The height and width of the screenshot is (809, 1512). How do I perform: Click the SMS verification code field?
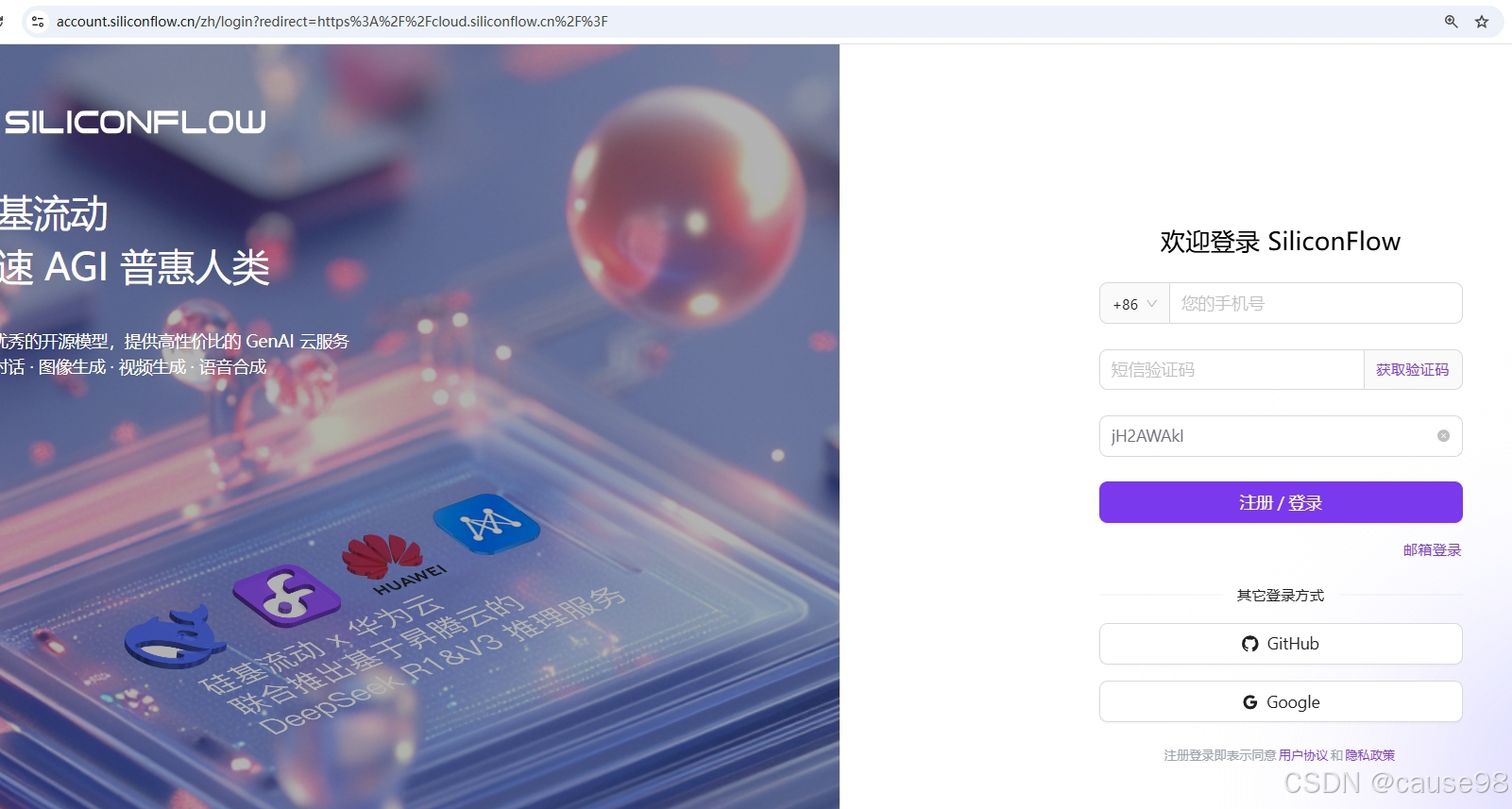point(1232,370)
